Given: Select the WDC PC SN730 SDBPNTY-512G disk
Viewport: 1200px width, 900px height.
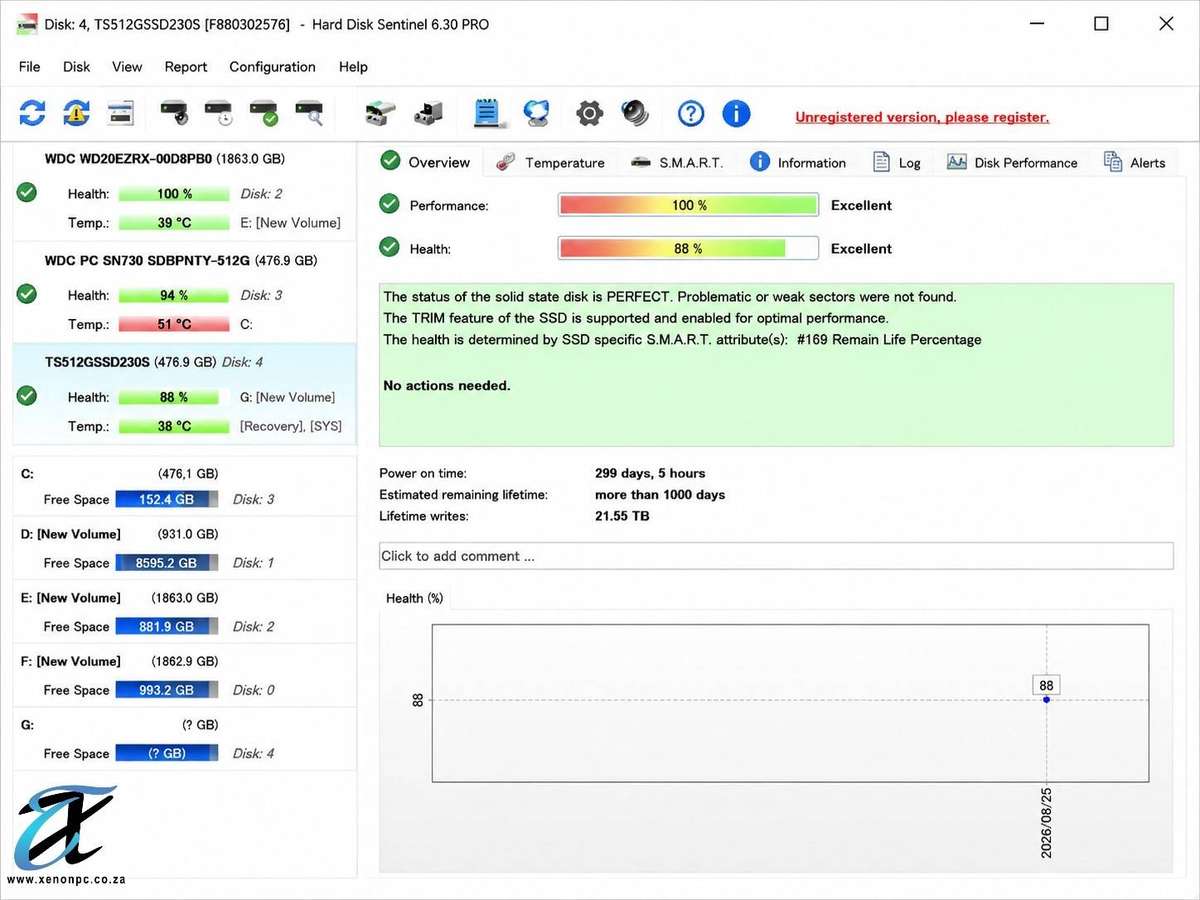Looking at the screenshot, I should pyautogui.click(x=185, y=293).
